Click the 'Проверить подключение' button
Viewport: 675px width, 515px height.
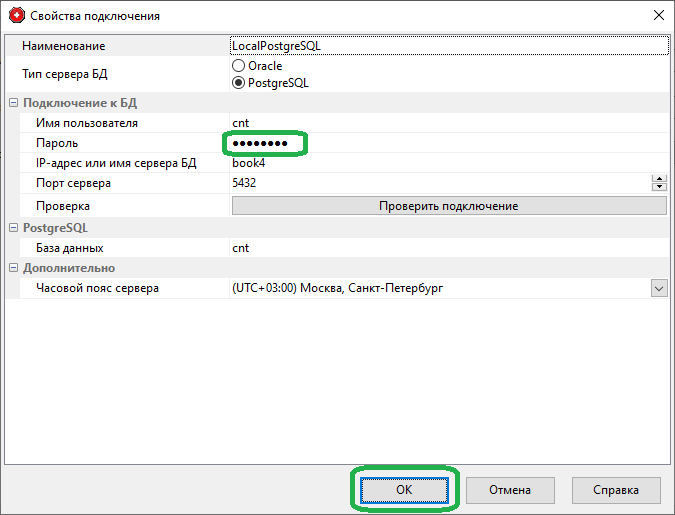tap(449, 206)
